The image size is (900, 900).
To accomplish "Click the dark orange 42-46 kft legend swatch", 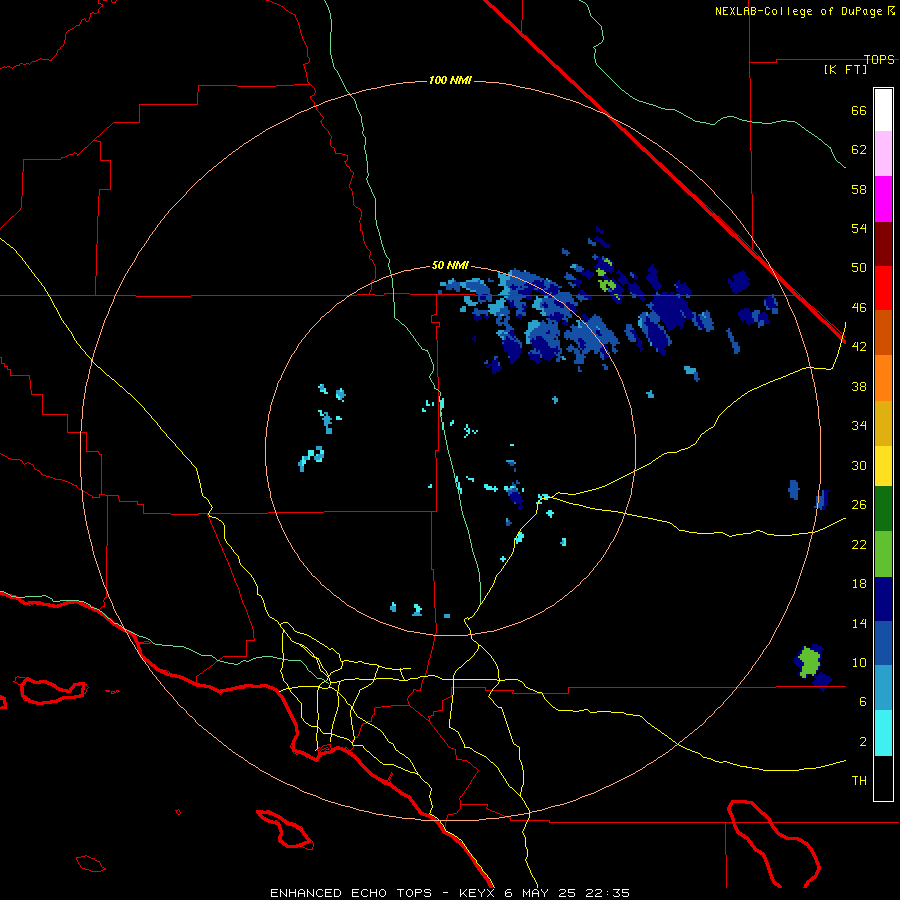I will click(x=883, y=332).
